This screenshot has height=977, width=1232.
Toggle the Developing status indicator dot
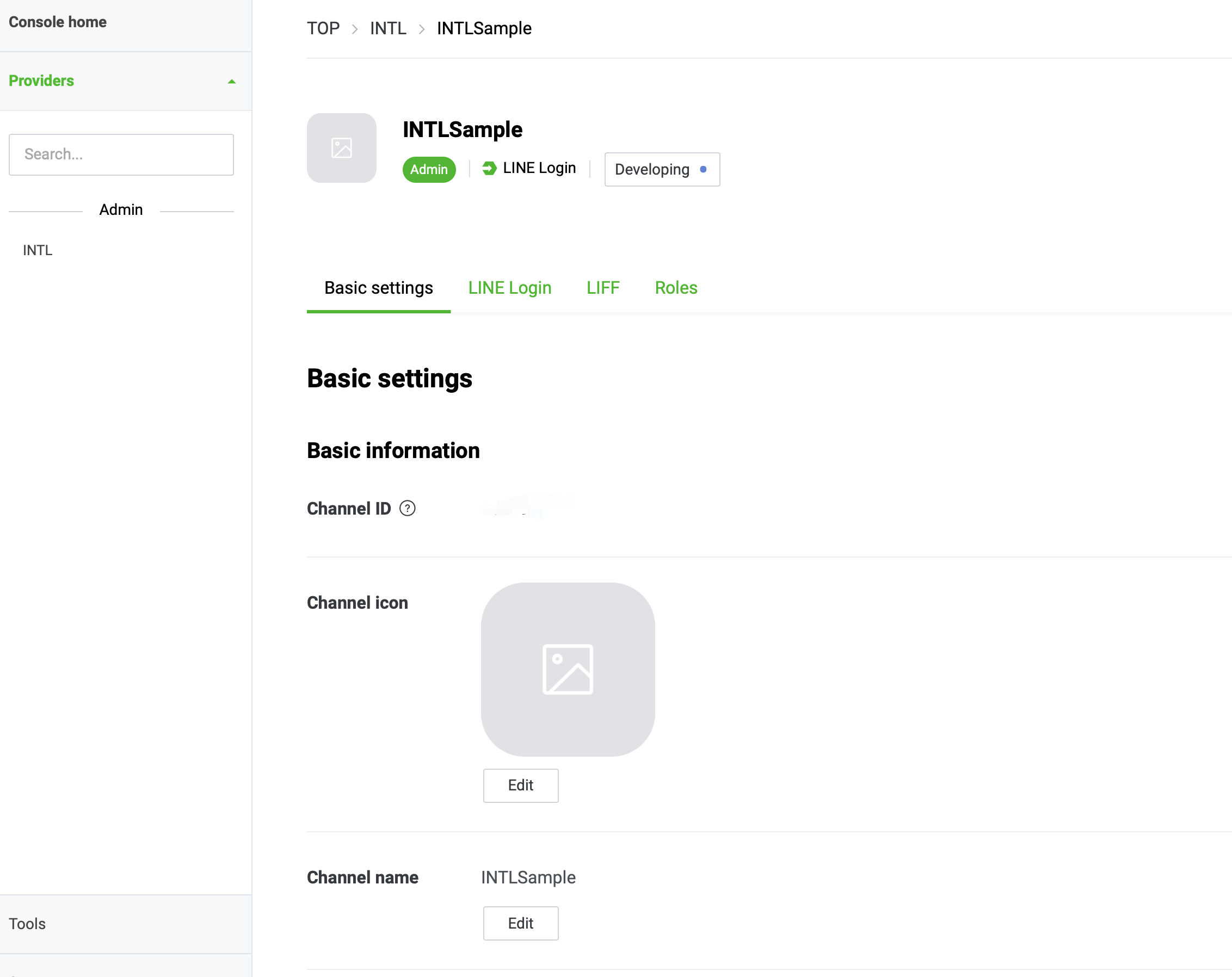(x=703, y=170)
